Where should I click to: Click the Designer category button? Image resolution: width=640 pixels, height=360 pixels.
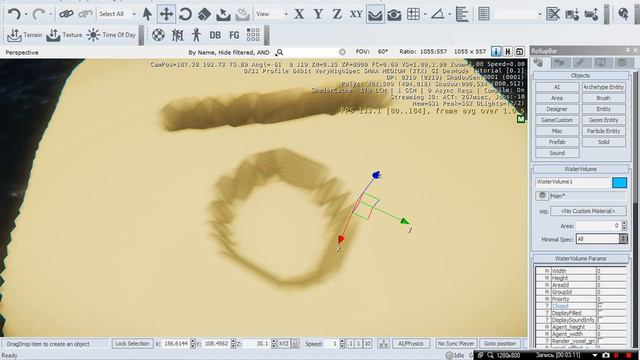tap(557, 109)
